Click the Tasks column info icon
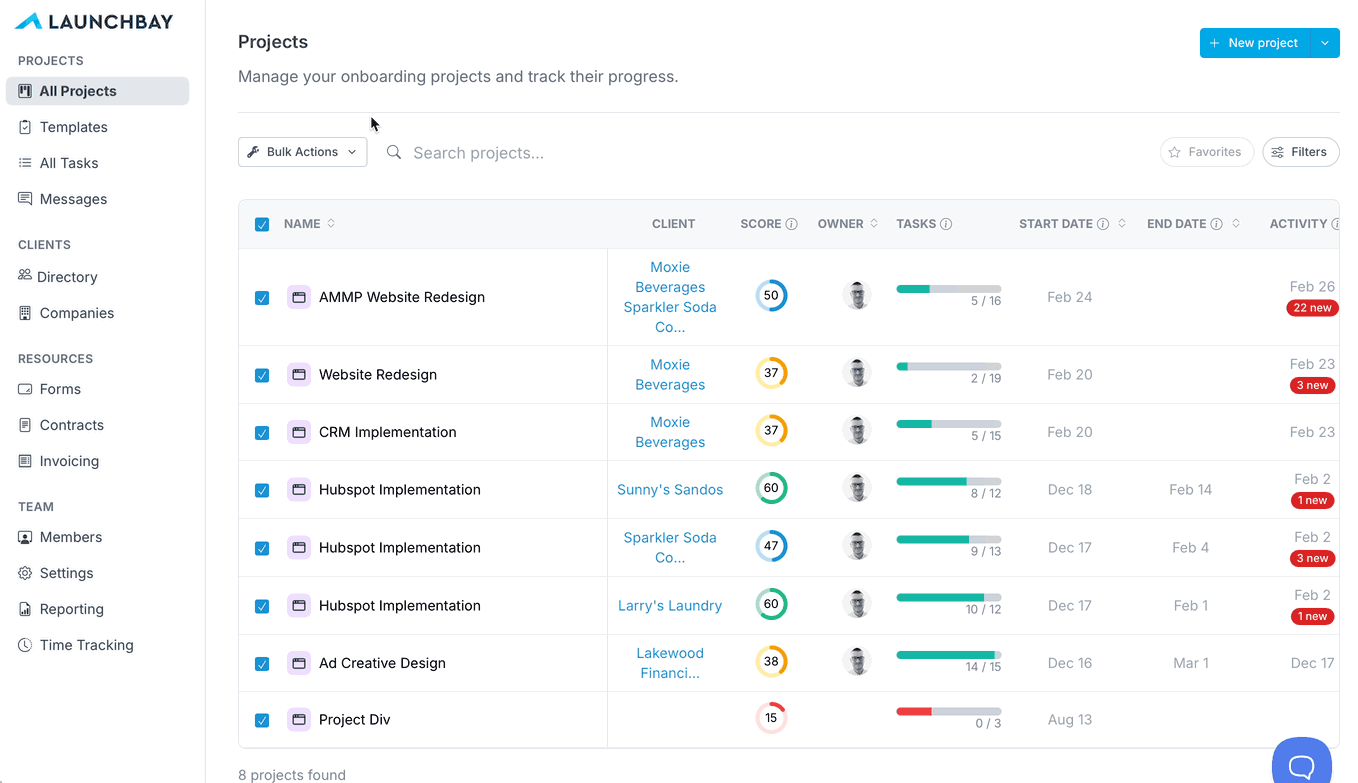Screen dimensions: 1358x783 (946, 224)
